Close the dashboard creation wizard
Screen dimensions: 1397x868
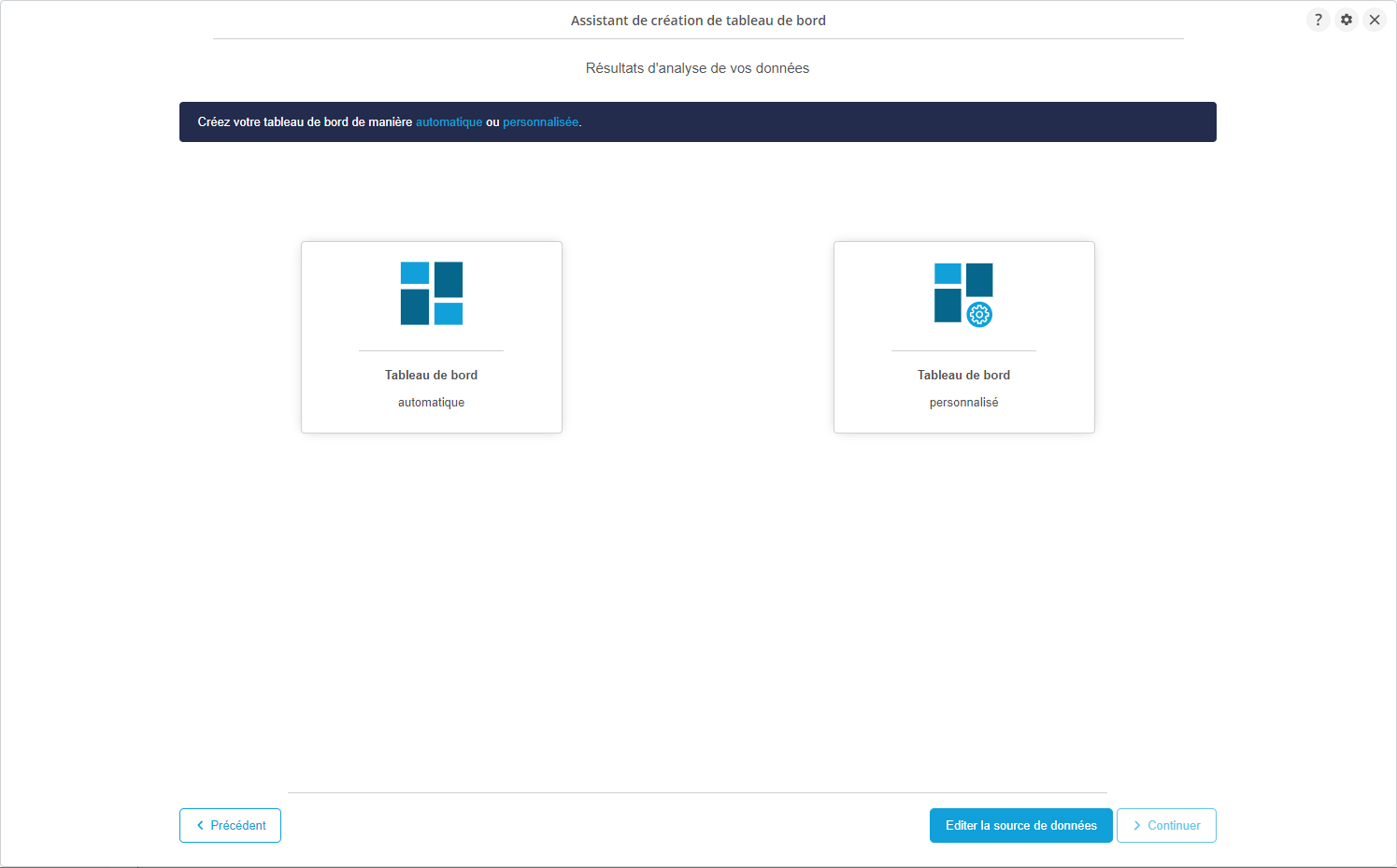pyautogui.click(x=1375, y=20)
